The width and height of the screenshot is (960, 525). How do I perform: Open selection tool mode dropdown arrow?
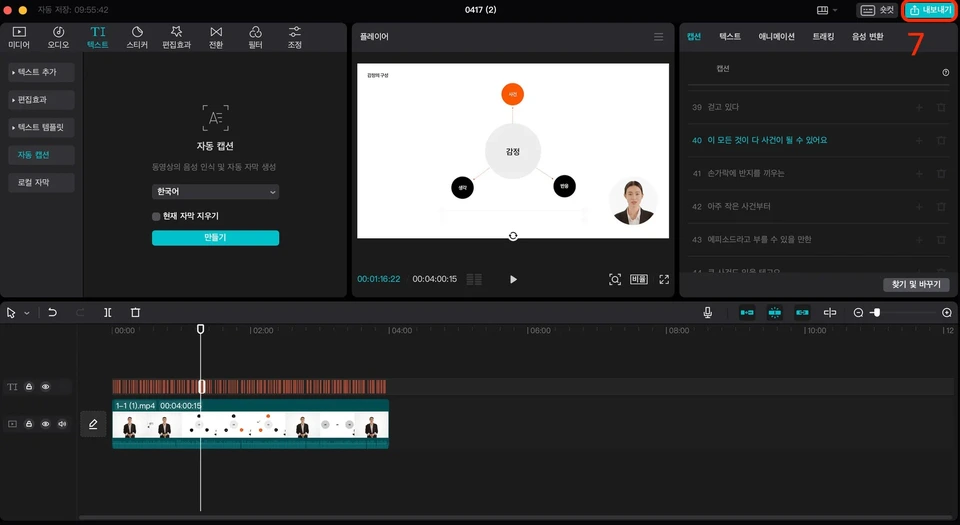[x=27, y=313]
